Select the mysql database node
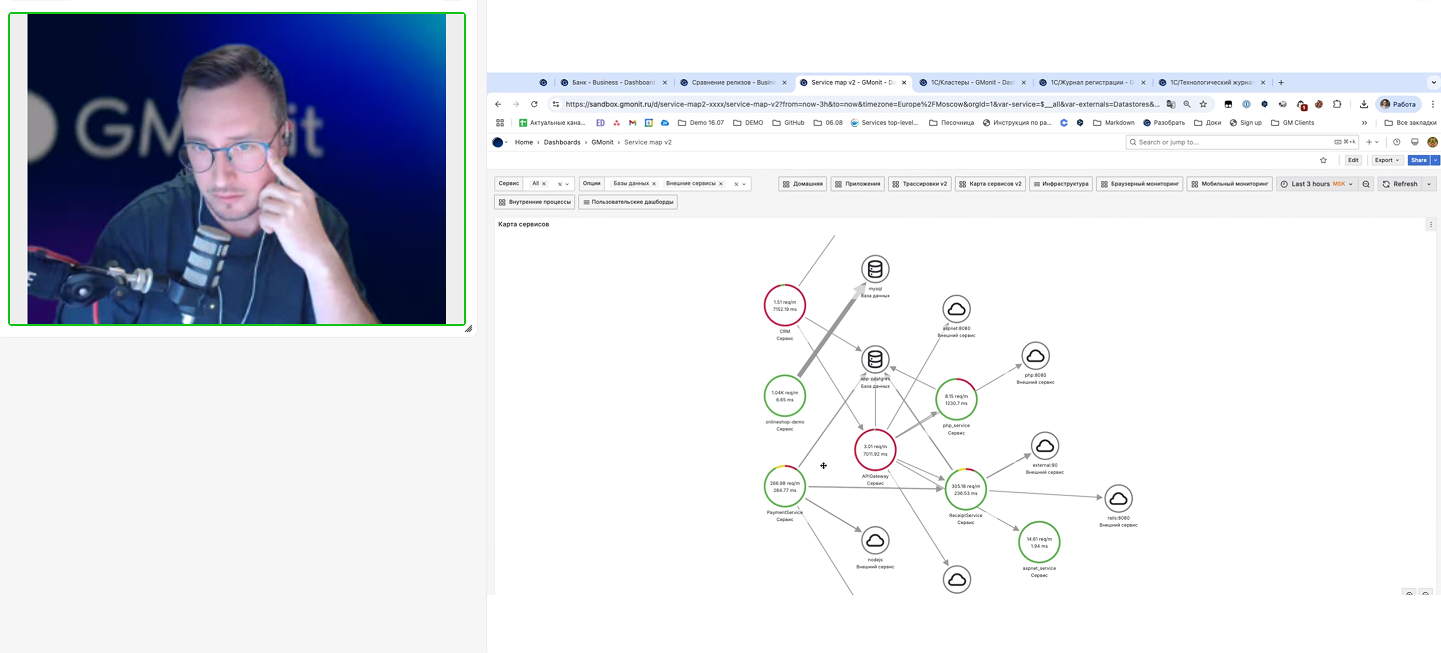Screen dimensions: 1441x653 875,269
